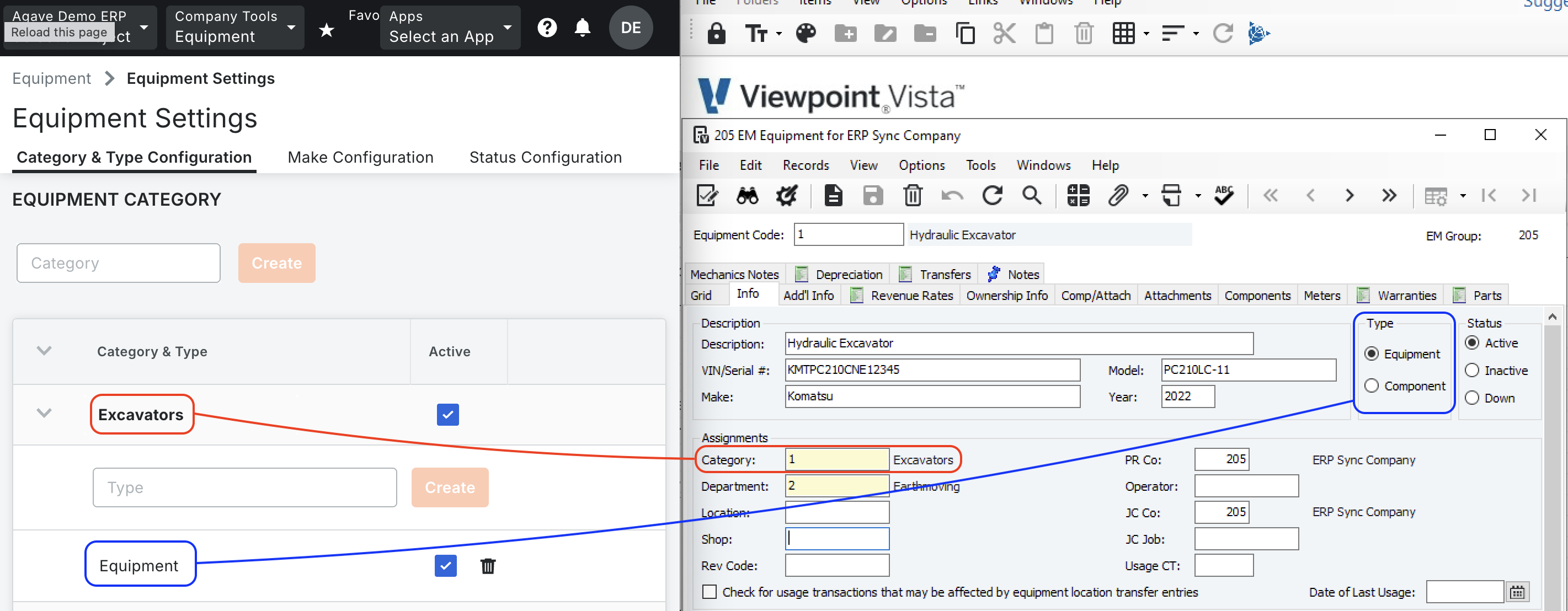Open the grid view dropdown arrow
The height and width of the screenshot is (611, 1568).
(x=1146, y=34)
